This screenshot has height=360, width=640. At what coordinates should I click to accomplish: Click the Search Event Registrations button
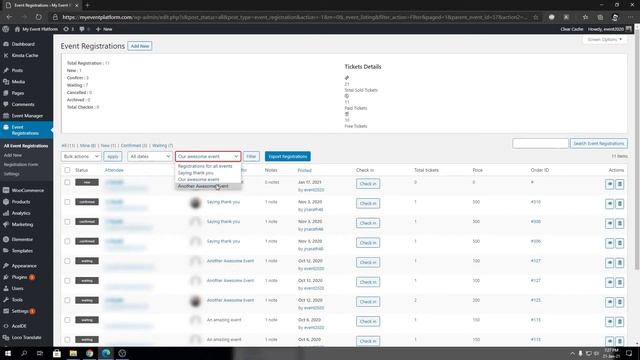coord(599,143)
